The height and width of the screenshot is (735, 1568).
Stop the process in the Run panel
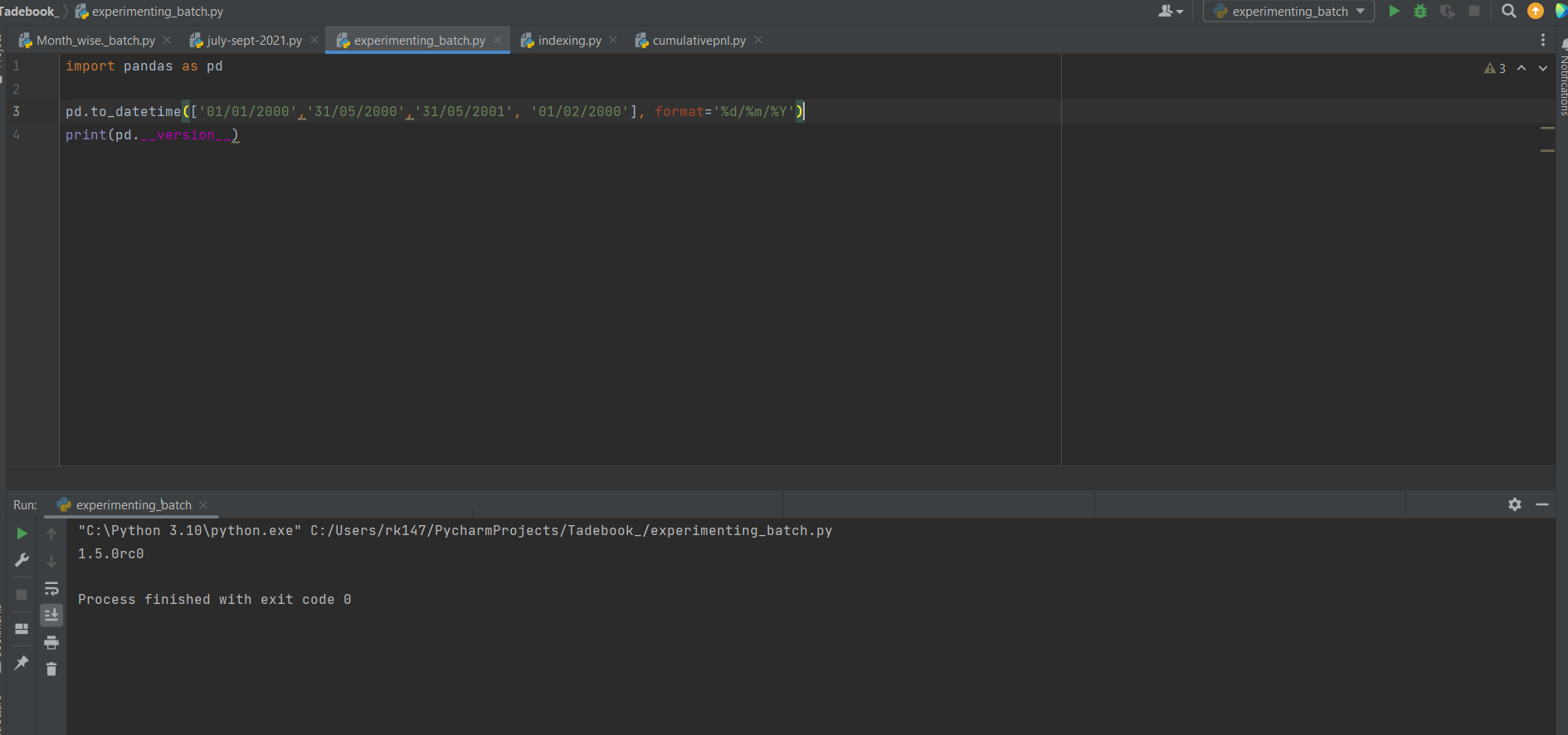pyautogui.click(x=22, y=595)
